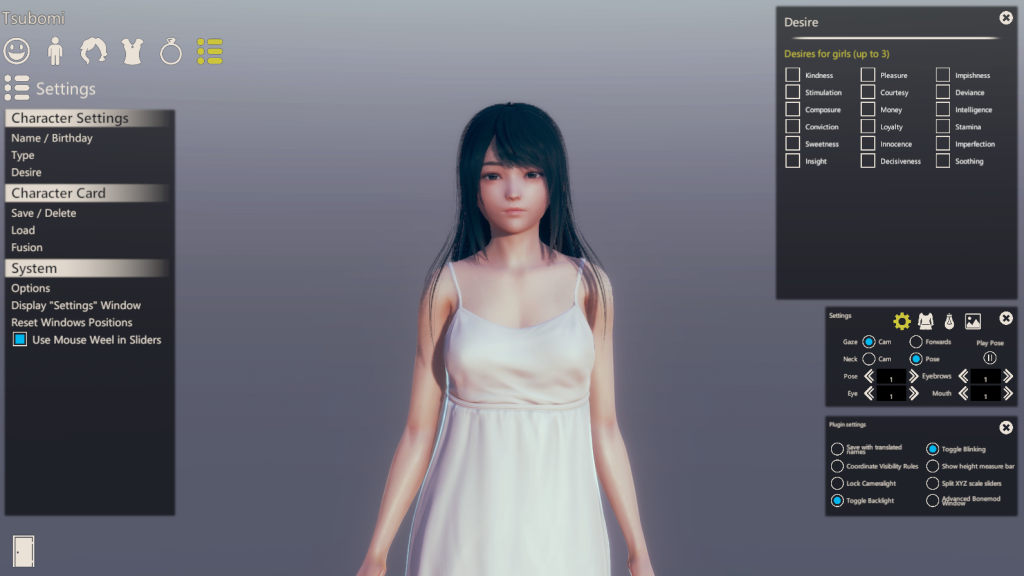Image resolution: width=1024 pixels, height=576 pixels.
Task: Advance to next Pose with right arrow
Action: point(914,377)
